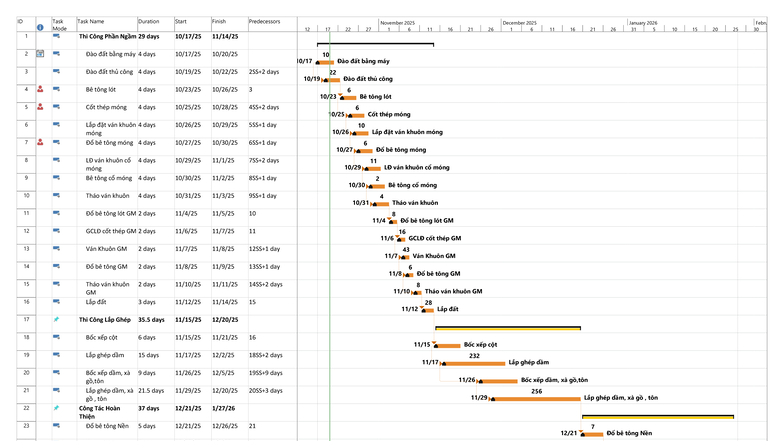This screenshot has height=441, width=784.
Task: Select summary task Thi Công Lắp Ghép
Action: pyautogui.click(x=105, y=320)
